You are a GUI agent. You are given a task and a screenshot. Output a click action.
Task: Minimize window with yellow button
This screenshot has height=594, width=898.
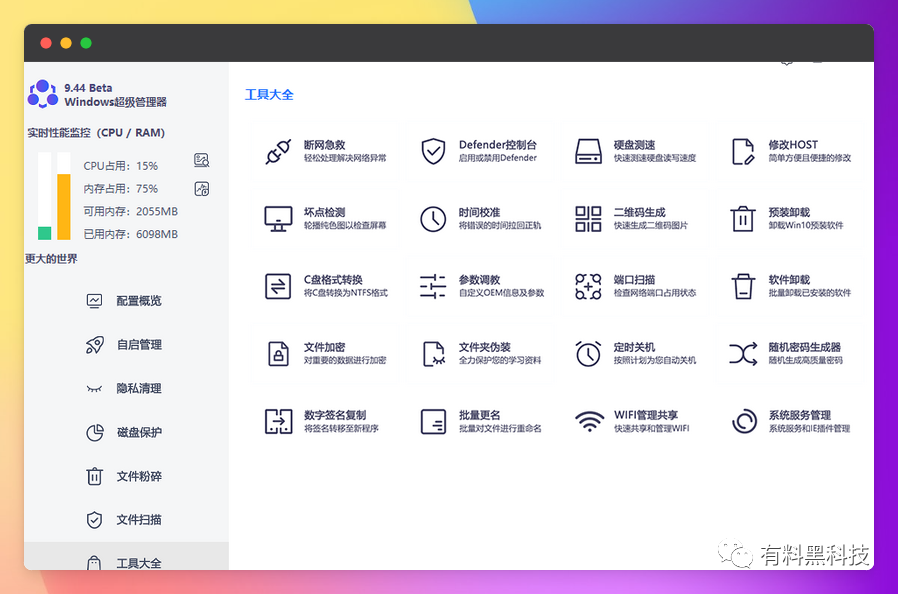(66, 43)
